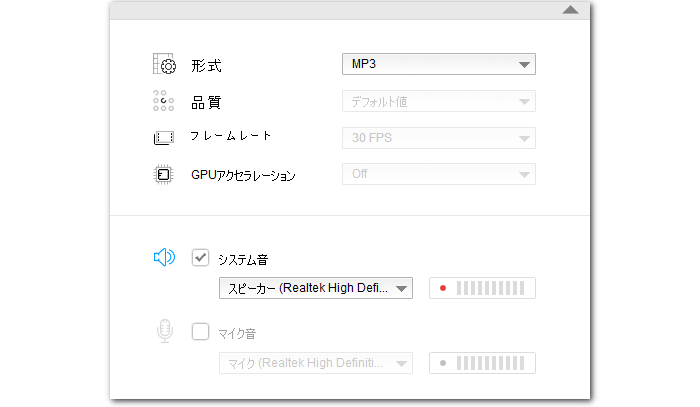Image resolution: width=700 pixels, height=407 pixels.
Task: Collapse the settings panel with top arrow
Action: pos(570,10)
